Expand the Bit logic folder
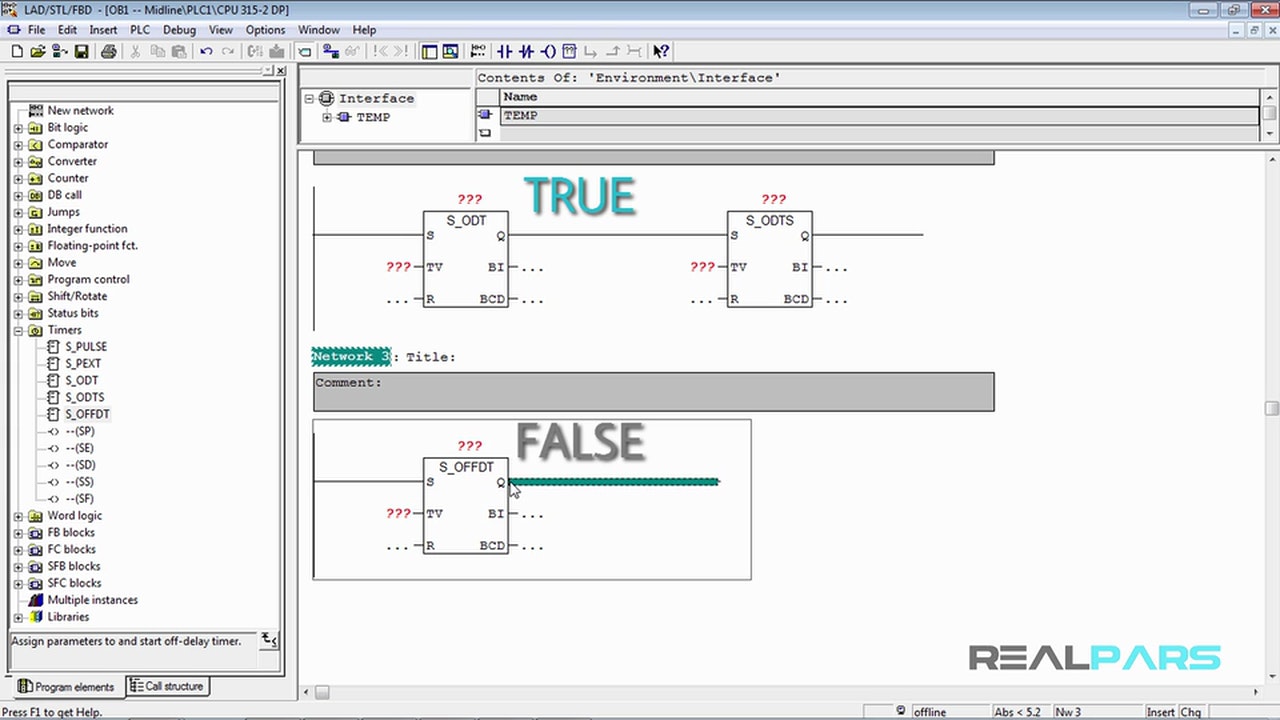 click(x=18, y=128)
